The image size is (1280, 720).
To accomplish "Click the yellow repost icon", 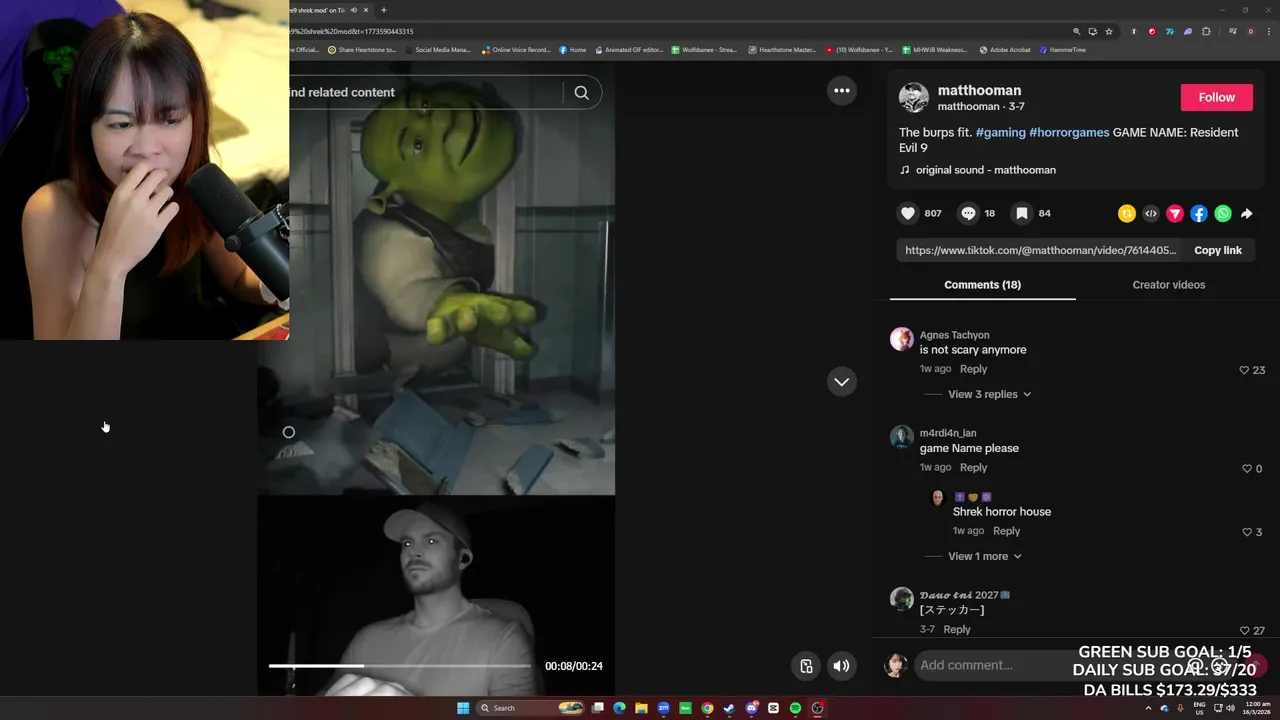I will click(1127, 213).
